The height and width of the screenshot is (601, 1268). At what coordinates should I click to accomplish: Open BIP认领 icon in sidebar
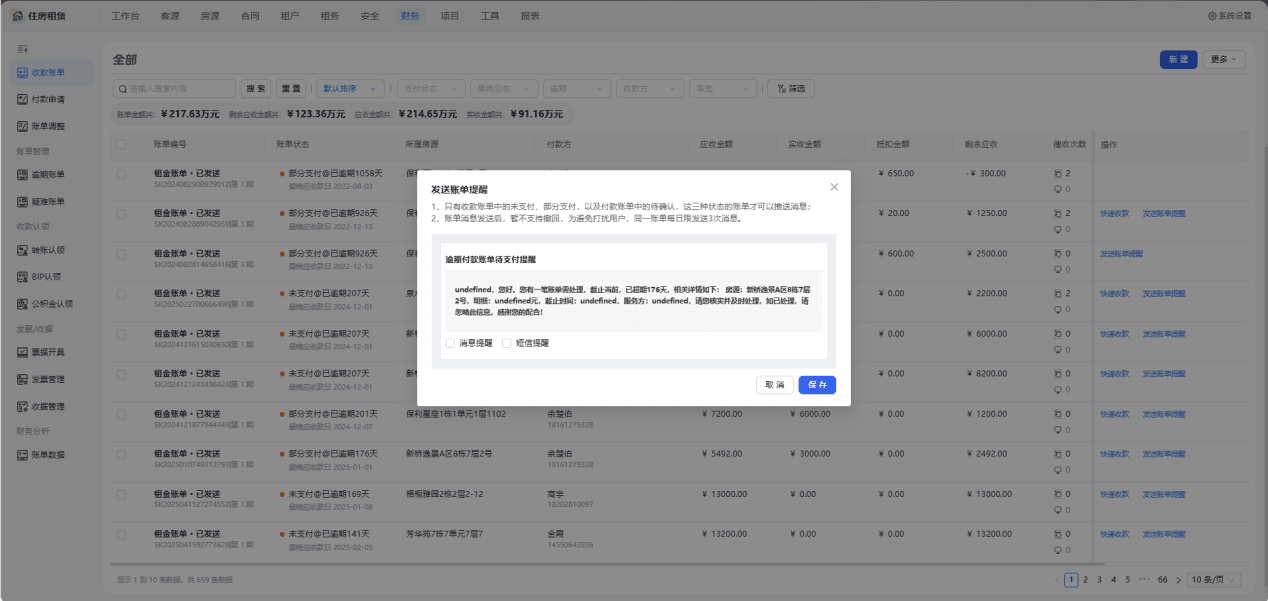pos(22,276)
